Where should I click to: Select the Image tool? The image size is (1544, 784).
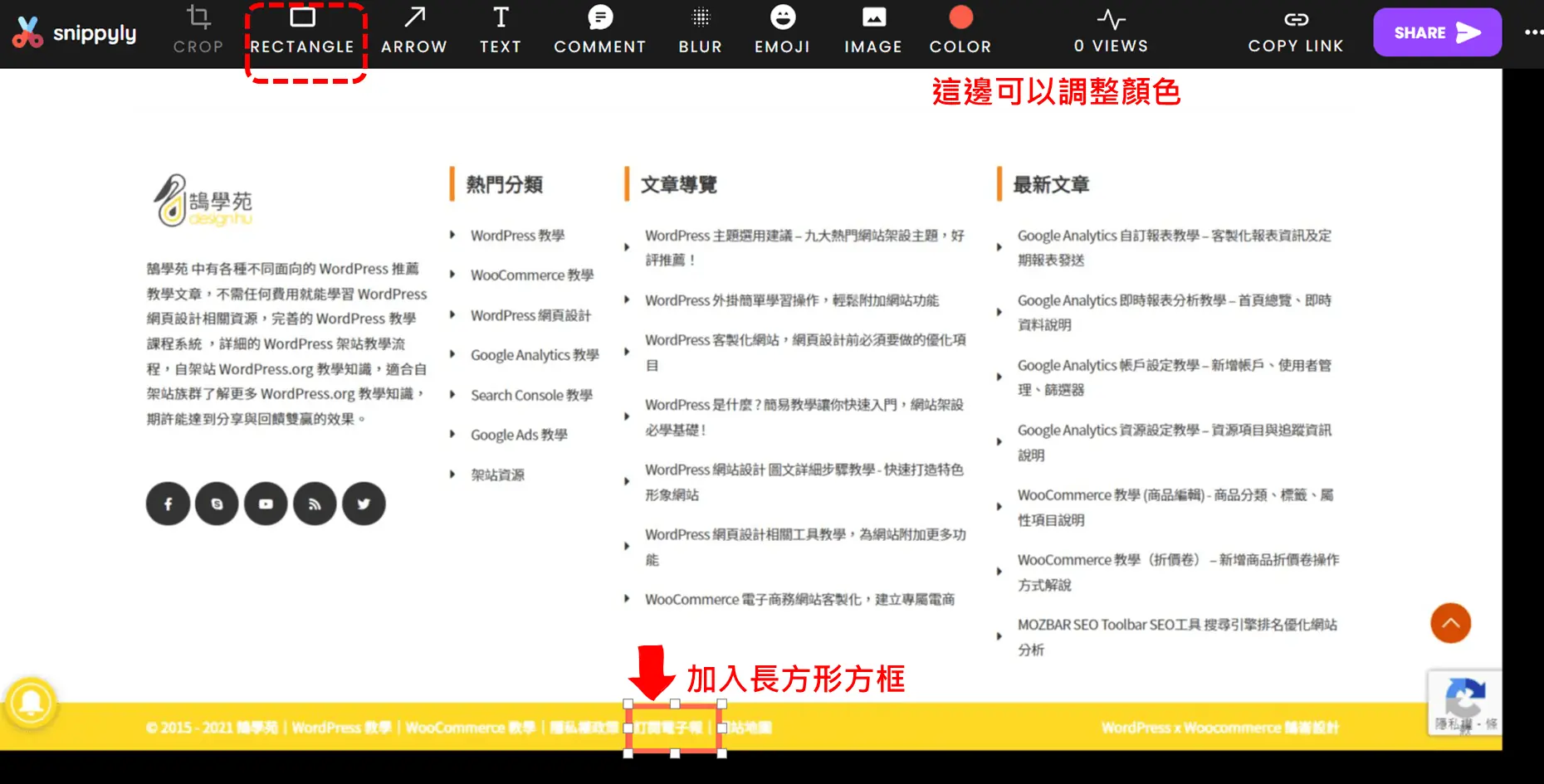pyautogui.click(x=873, y=32)
